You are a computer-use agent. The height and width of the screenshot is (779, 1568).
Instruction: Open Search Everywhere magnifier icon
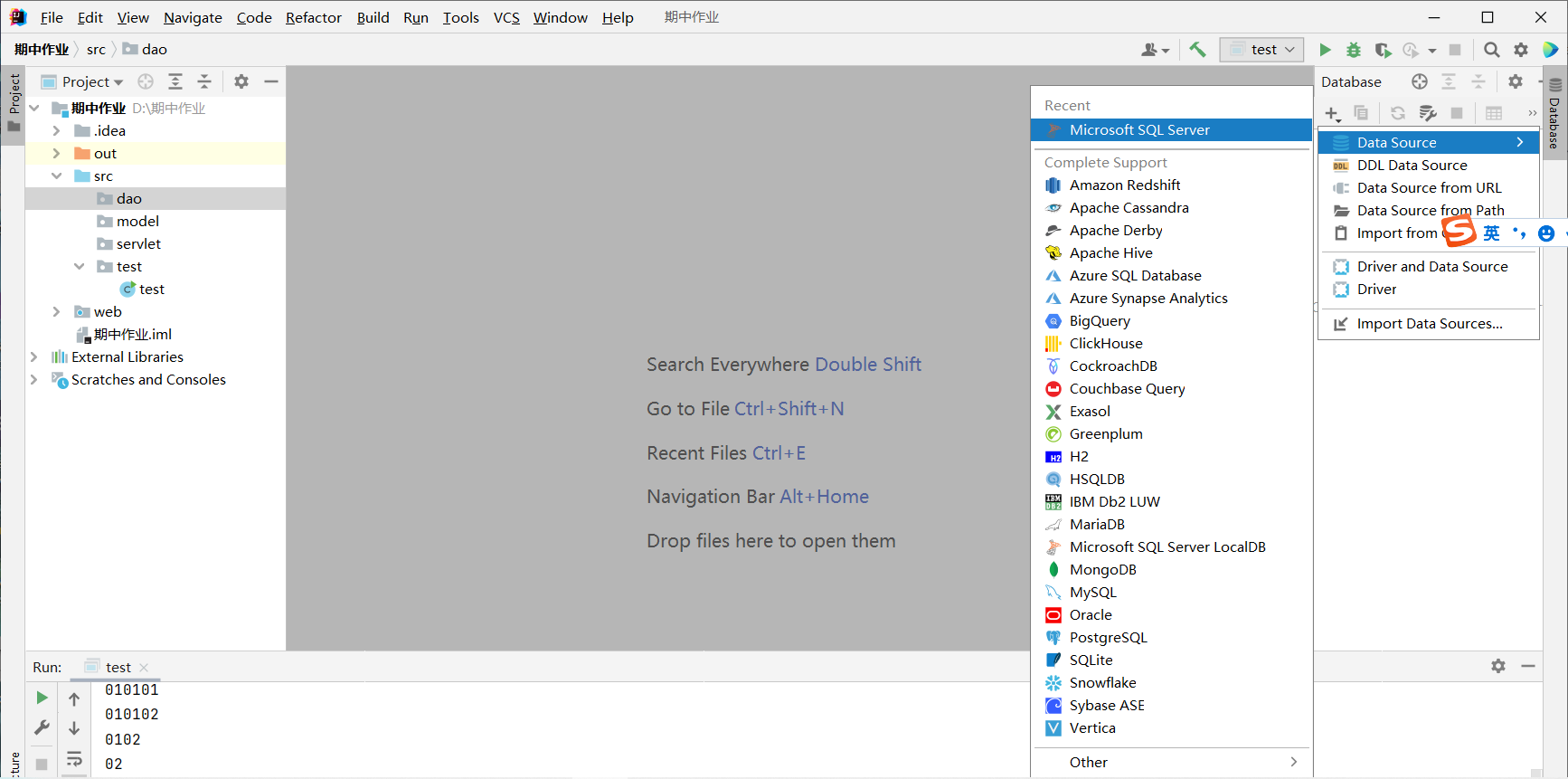pos(1492,50)
